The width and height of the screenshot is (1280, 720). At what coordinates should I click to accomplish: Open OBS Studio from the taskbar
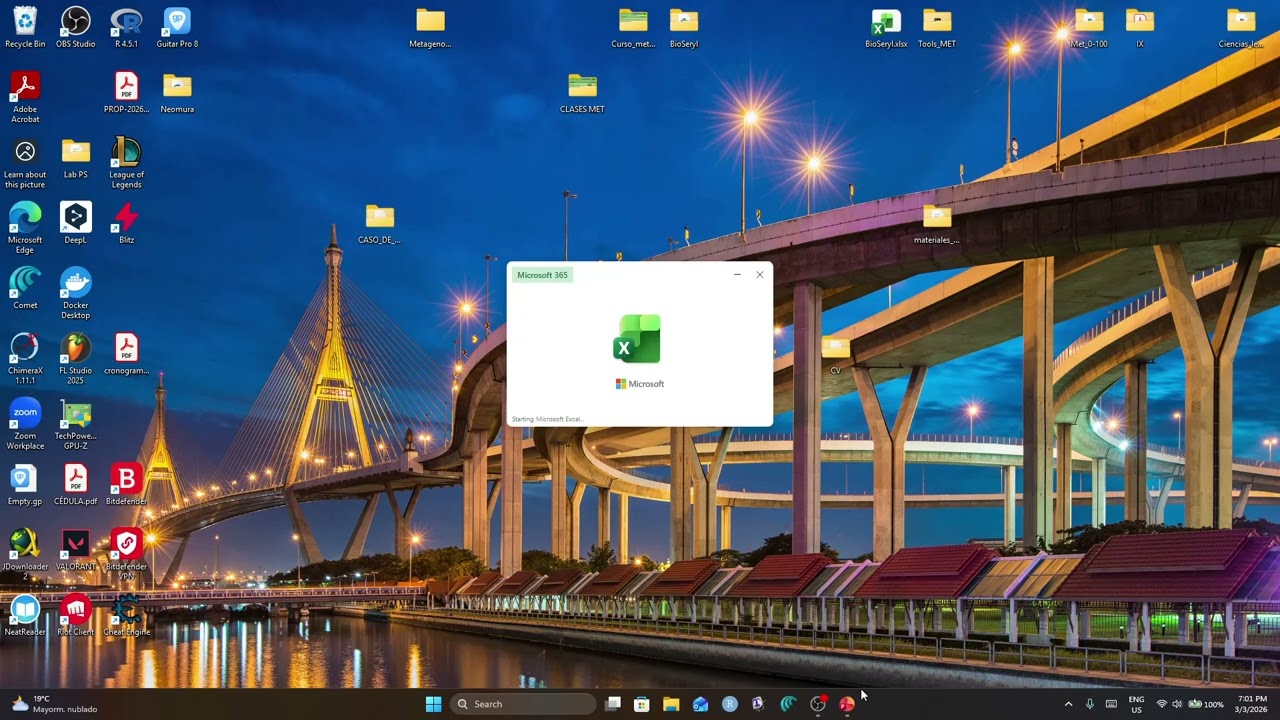pyautogui.click(x=818, y=704)
